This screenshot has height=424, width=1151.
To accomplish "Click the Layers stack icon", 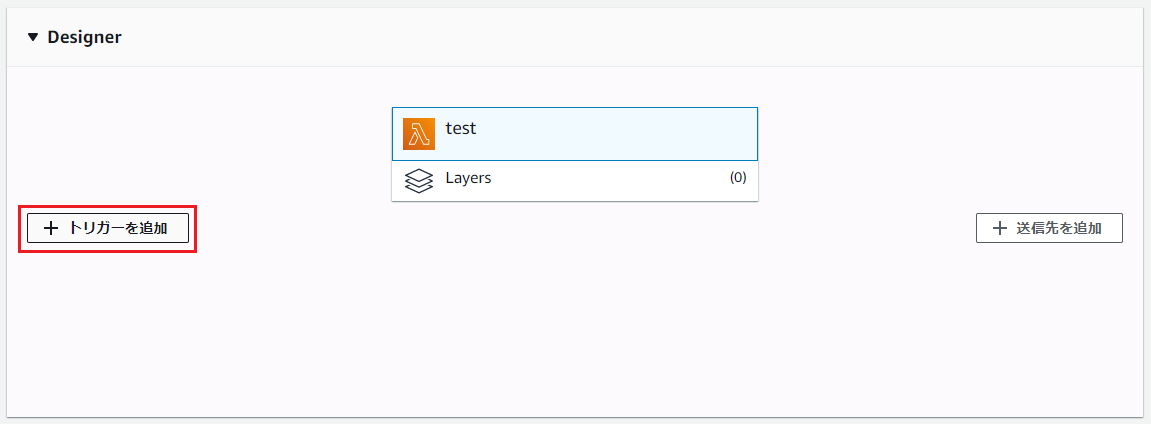I will point(419,180).
